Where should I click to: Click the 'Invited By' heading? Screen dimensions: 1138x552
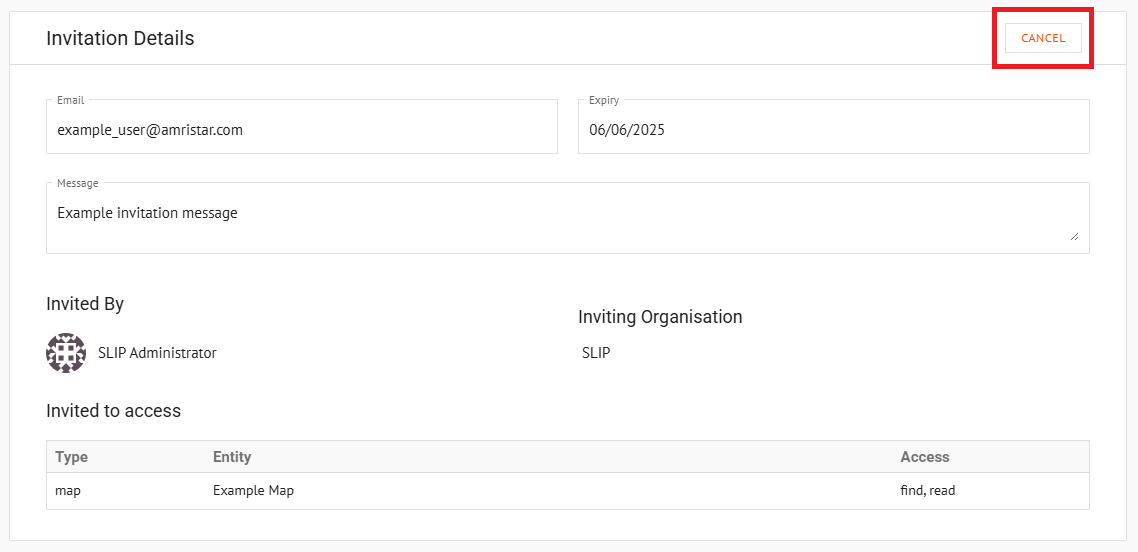[85, 304]
